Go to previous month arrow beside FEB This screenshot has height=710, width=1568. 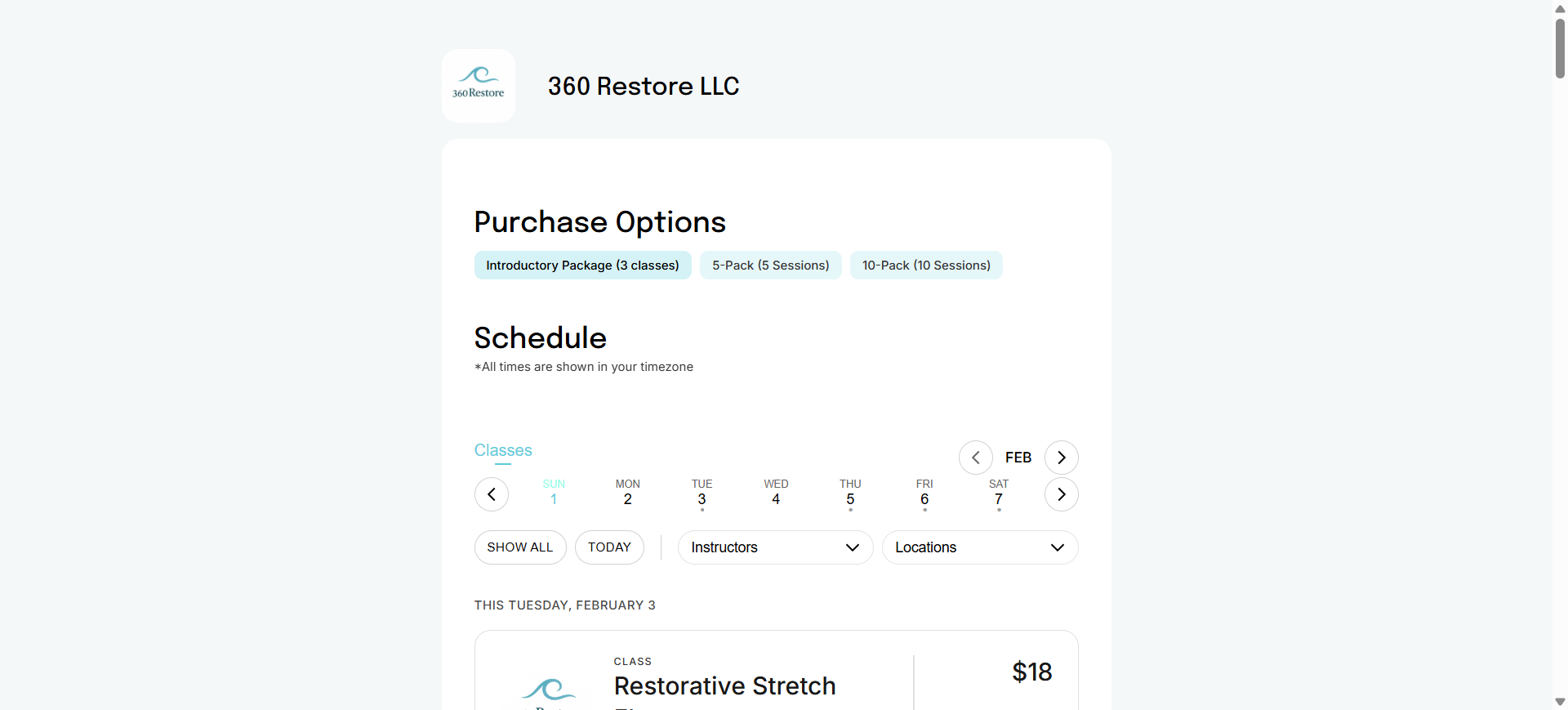coord(976,458)
